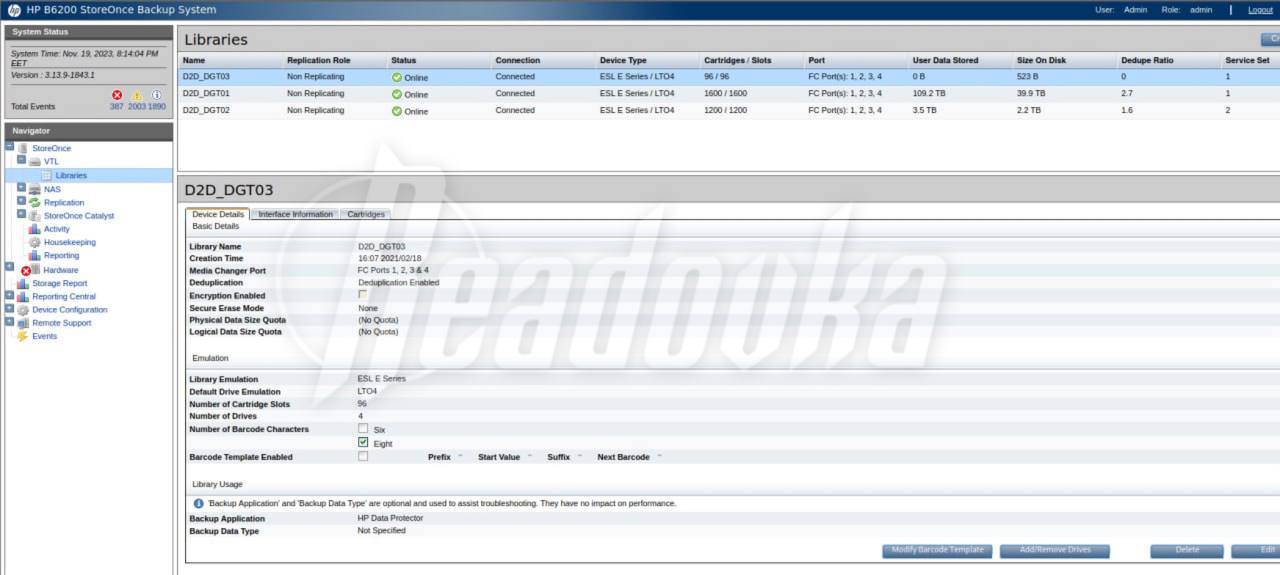The width and height of the screenshot is (1280, 575).
Task: Click the green Replication arrows icon
Action: [35, 202]
